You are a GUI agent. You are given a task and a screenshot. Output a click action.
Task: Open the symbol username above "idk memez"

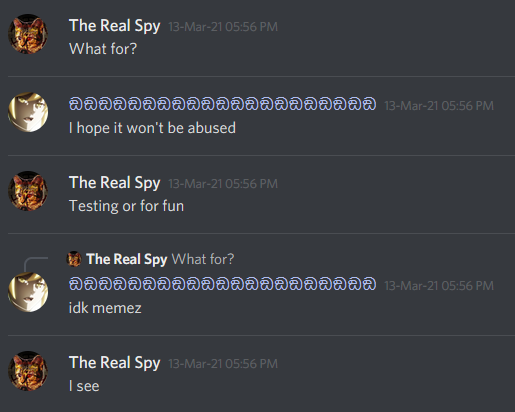(222, 284)
